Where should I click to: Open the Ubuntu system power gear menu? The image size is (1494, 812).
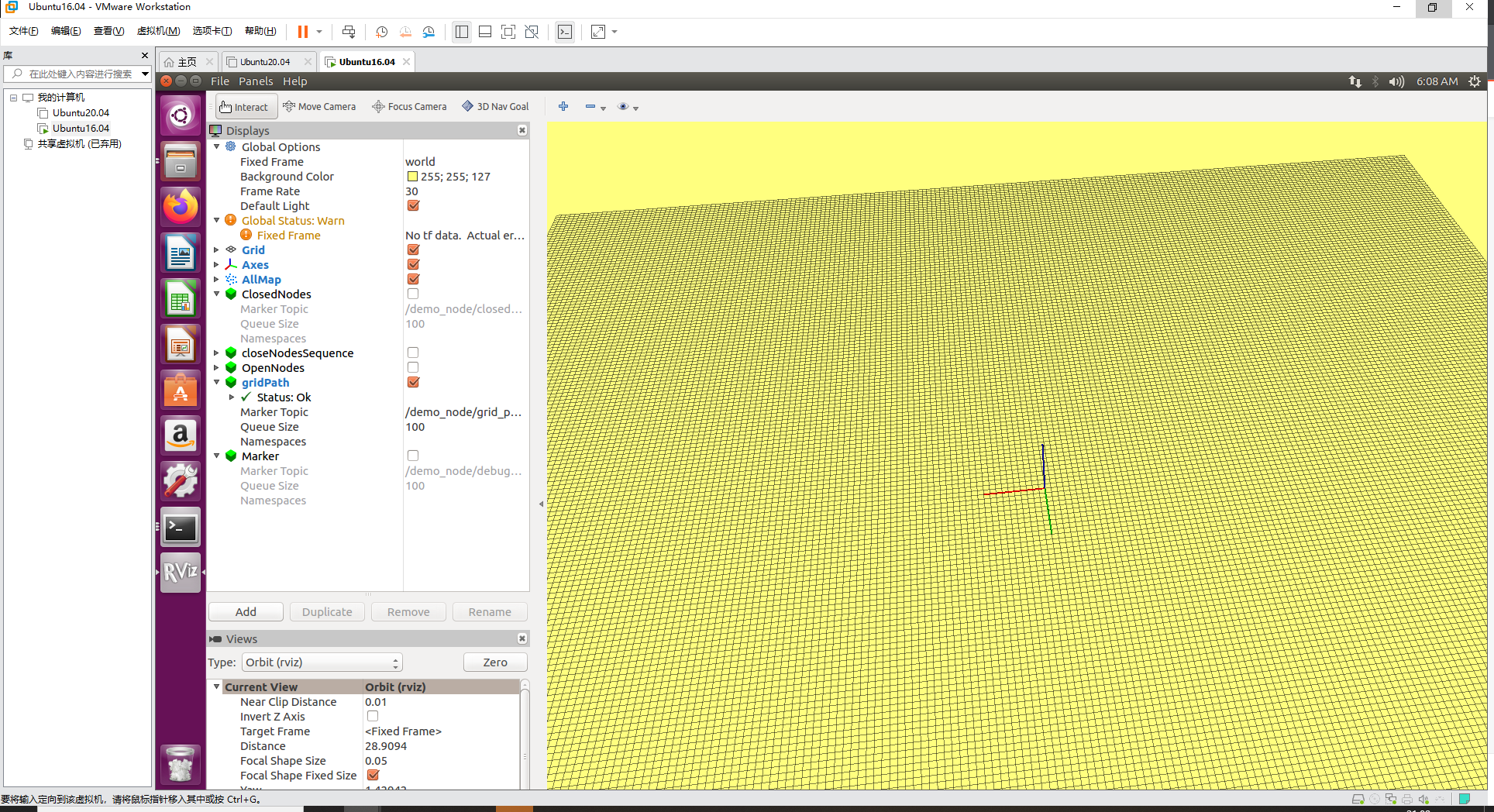1475,81
